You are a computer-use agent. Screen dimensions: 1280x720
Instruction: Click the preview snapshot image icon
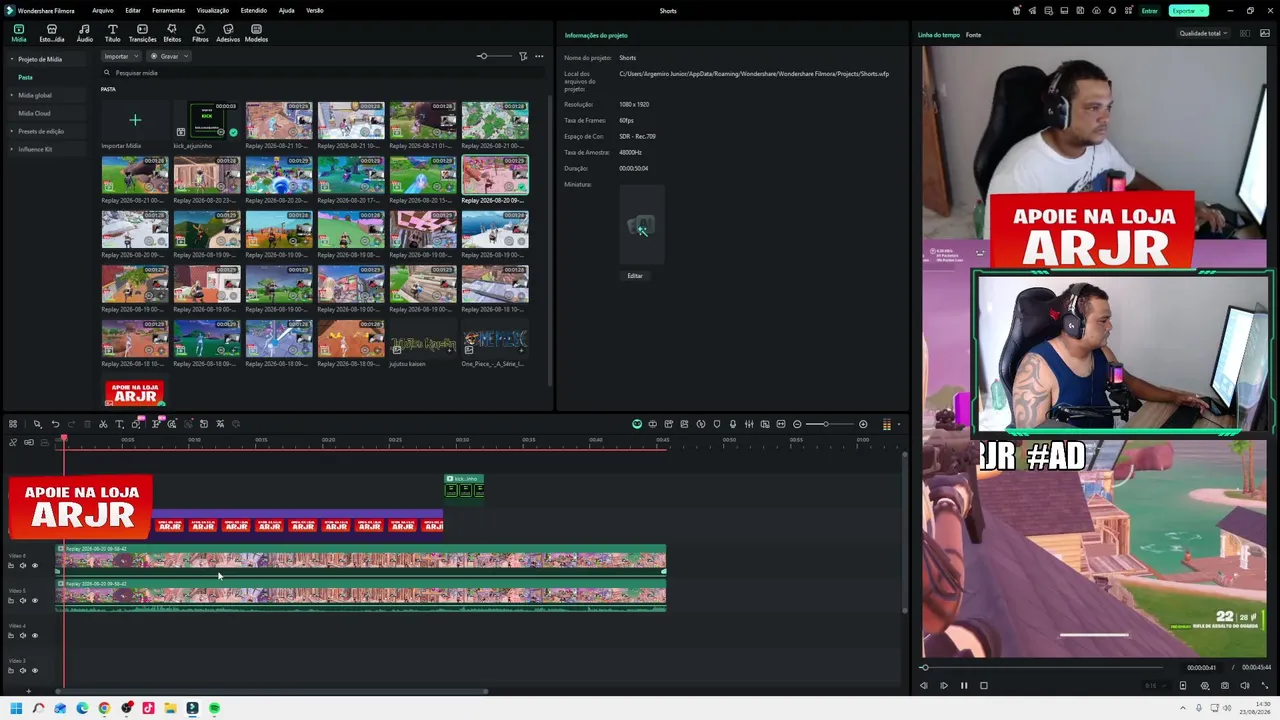[1264, 34]
